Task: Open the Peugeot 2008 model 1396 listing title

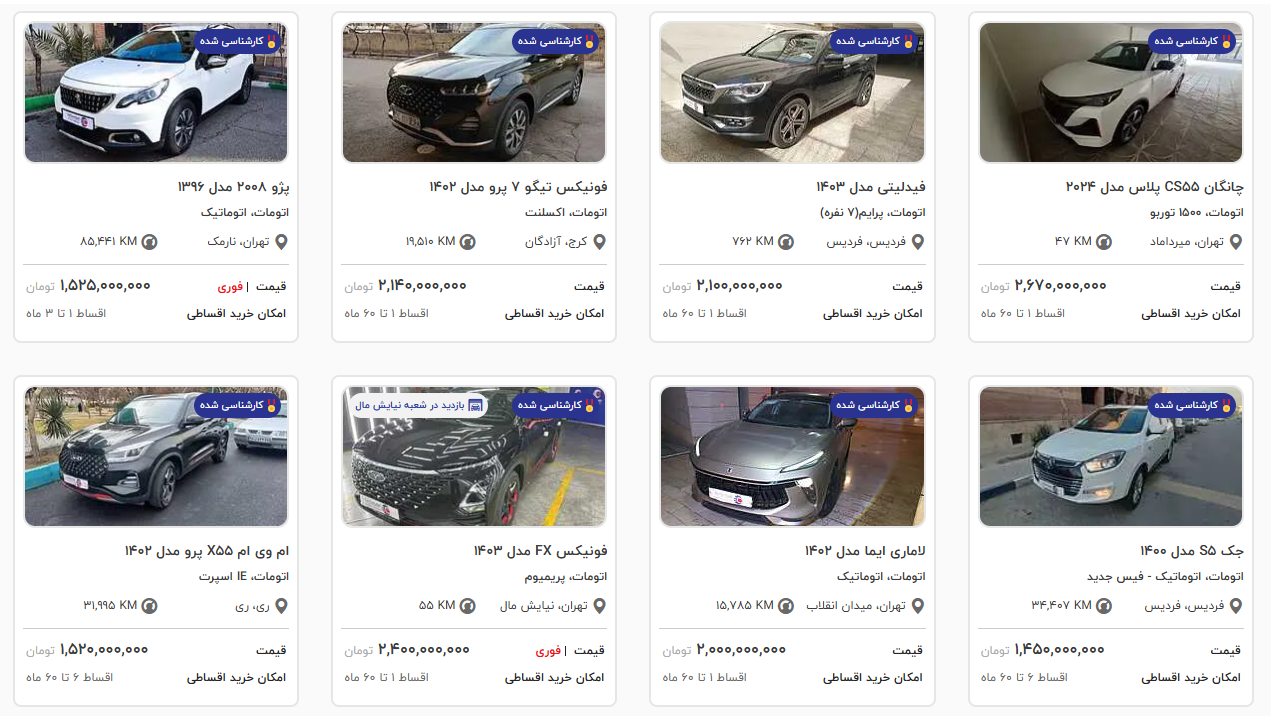Action: click(x=233, y=187)
